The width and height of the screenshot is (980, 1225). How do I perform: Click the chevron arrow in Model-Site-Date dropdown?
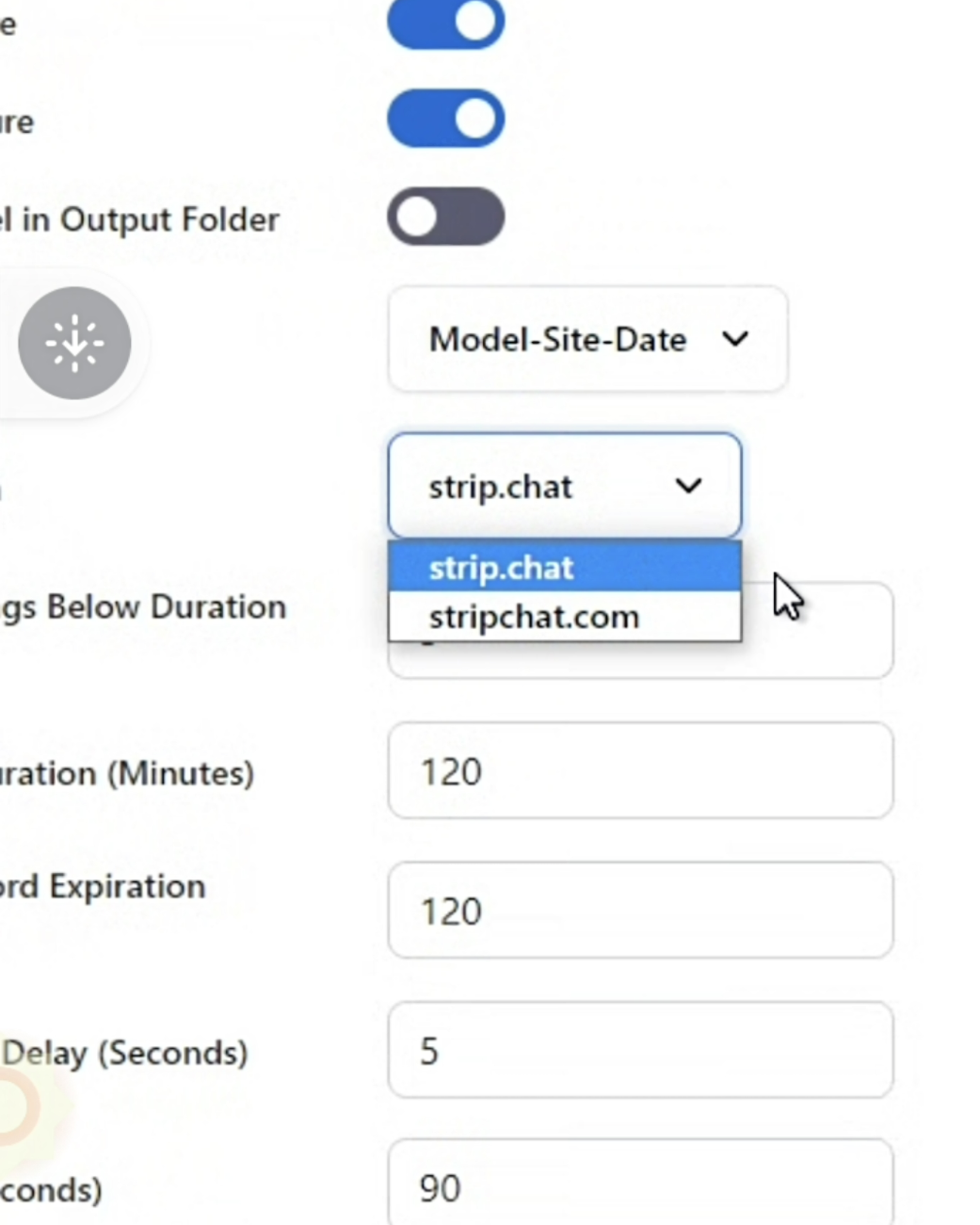(x=735, y=339)
